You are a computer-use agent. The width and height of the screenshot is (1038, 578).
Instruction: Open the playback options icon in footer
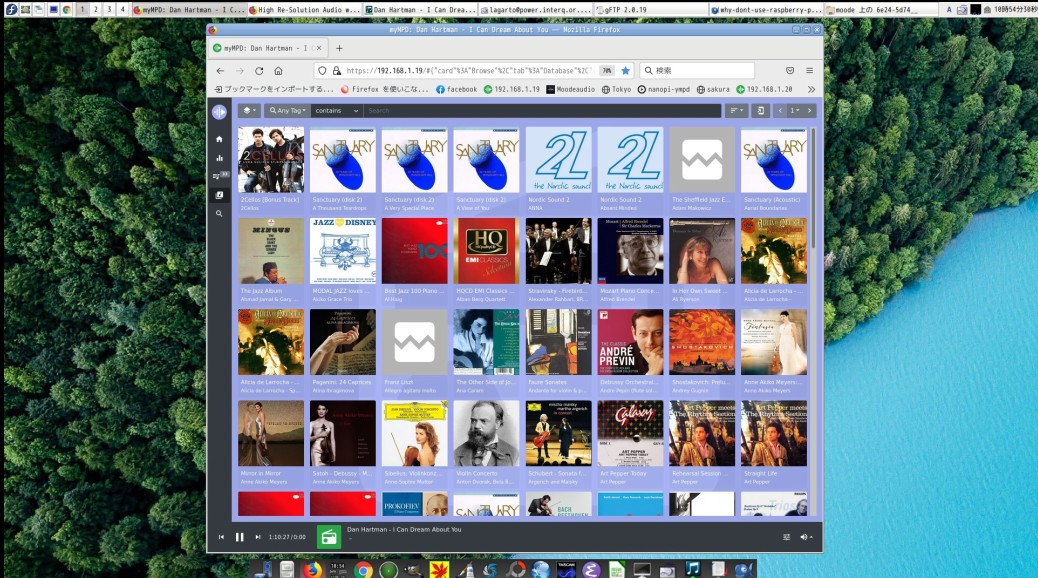coord(786,537)
